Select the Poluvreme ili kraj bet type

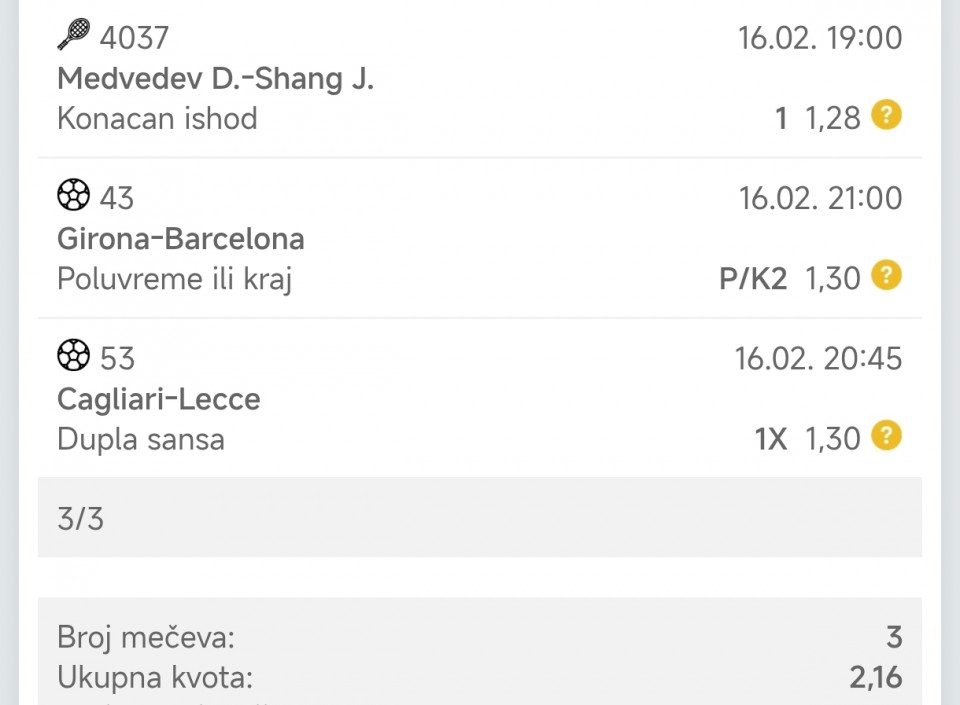(x=174, y=279)
